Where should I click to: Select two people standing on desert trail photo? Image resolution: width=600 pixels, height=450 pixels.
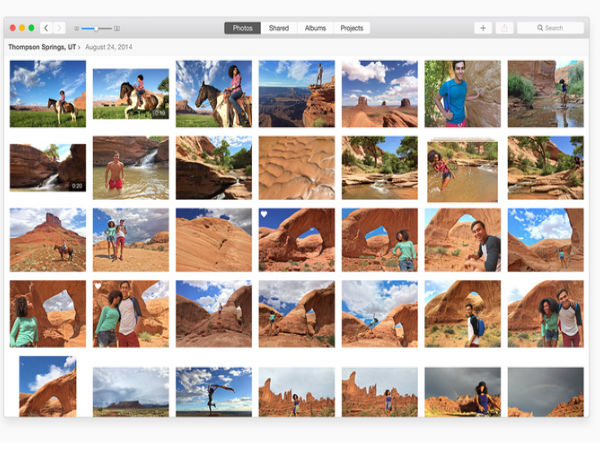(x=130, y=240)
